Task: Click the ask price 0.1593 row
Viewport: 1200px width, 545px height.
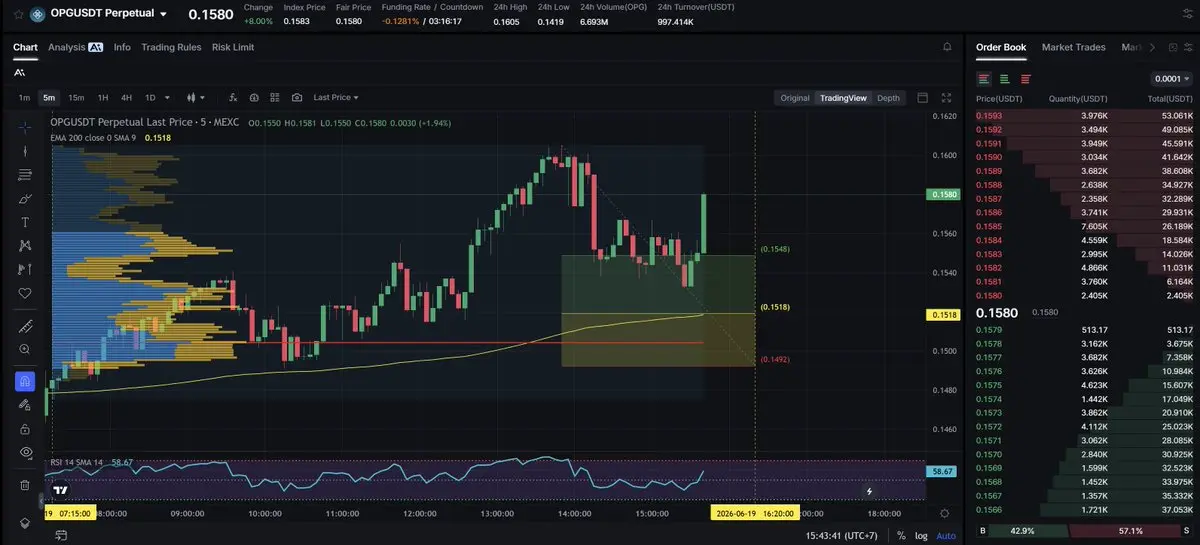Action: 1084,115
